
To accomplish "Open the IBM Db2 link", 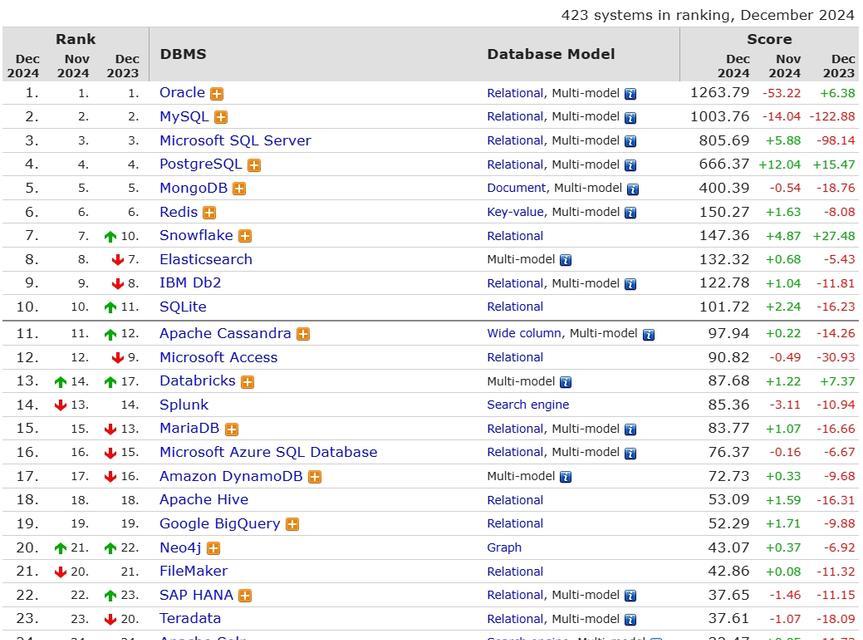I will [x=190, y=283].
